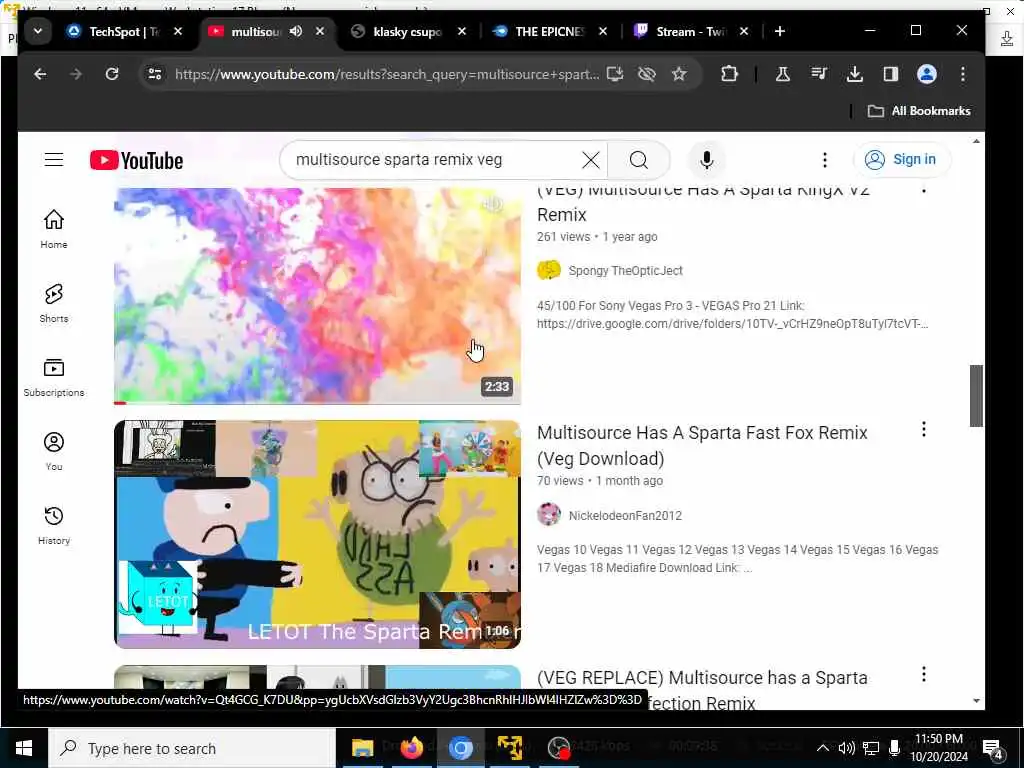Open History in the sidebar
This screenshot has width=1024, height=768.
pyautogui.click(x=54, y=525)
